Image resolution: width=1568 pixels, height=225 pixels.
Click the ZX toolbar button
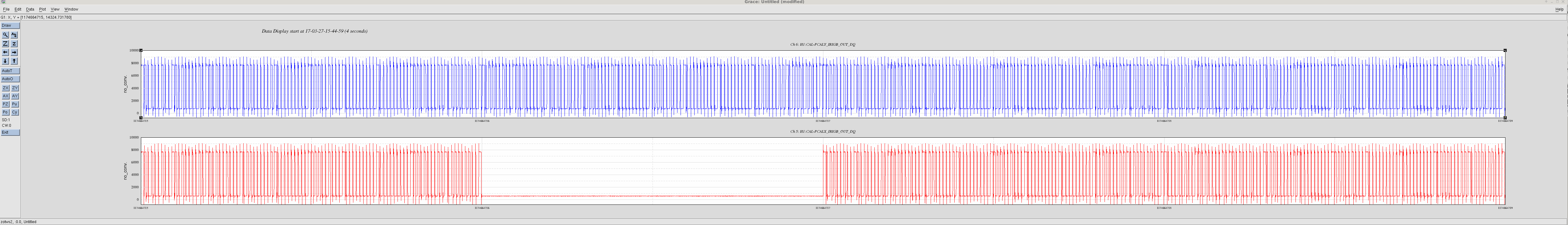(x=6, y=88)
